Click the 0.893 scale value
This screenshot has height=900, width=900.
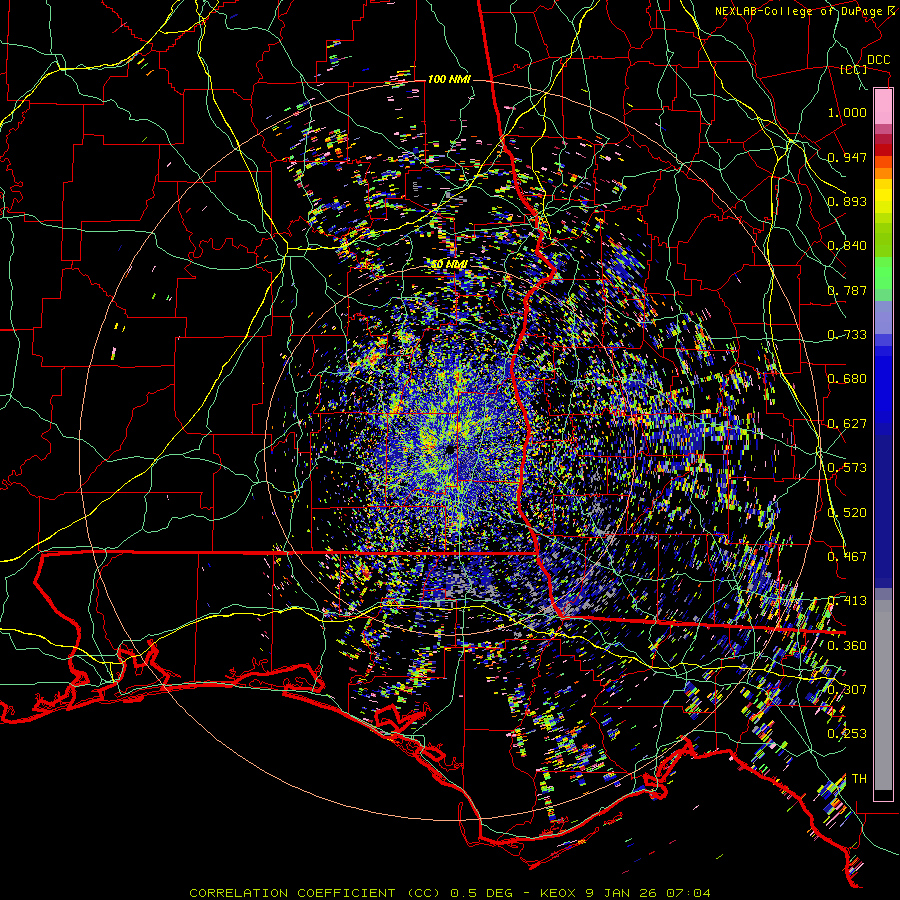point(847,201)
